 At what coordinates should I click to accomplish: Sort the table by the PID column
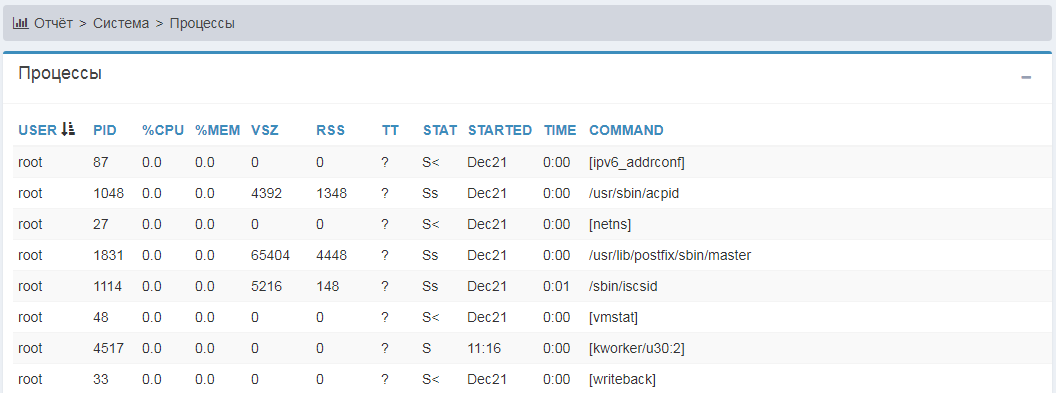click(x=105, y=130)
